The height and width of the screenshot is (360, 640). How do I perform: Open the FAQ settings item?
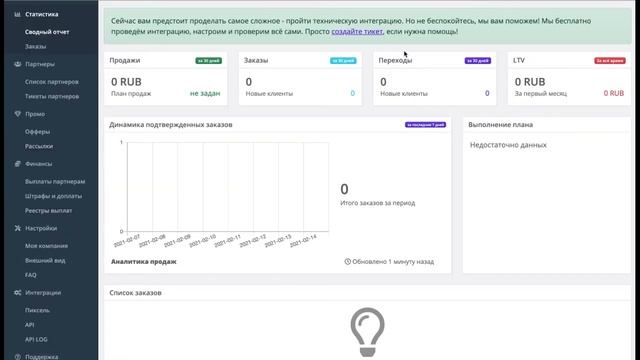[31, 275]
